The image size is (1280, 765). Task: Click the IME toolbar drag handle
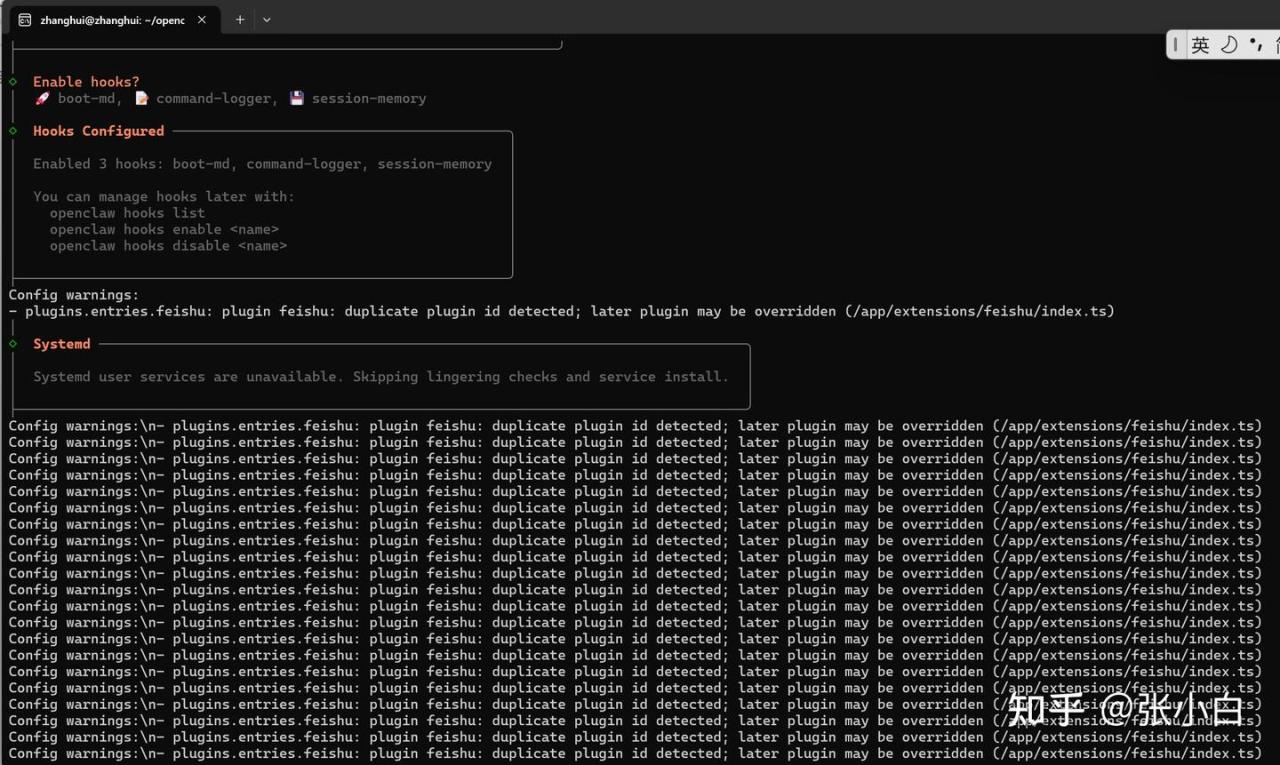tap(1177, 45)
